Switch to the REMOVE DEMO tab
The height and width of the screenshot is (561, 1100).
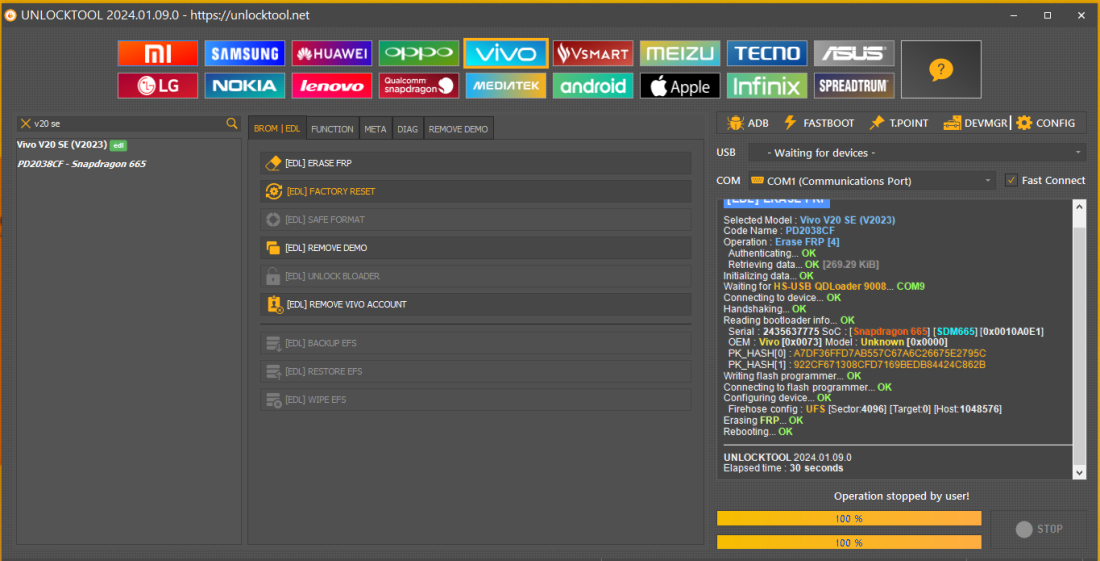458,129
